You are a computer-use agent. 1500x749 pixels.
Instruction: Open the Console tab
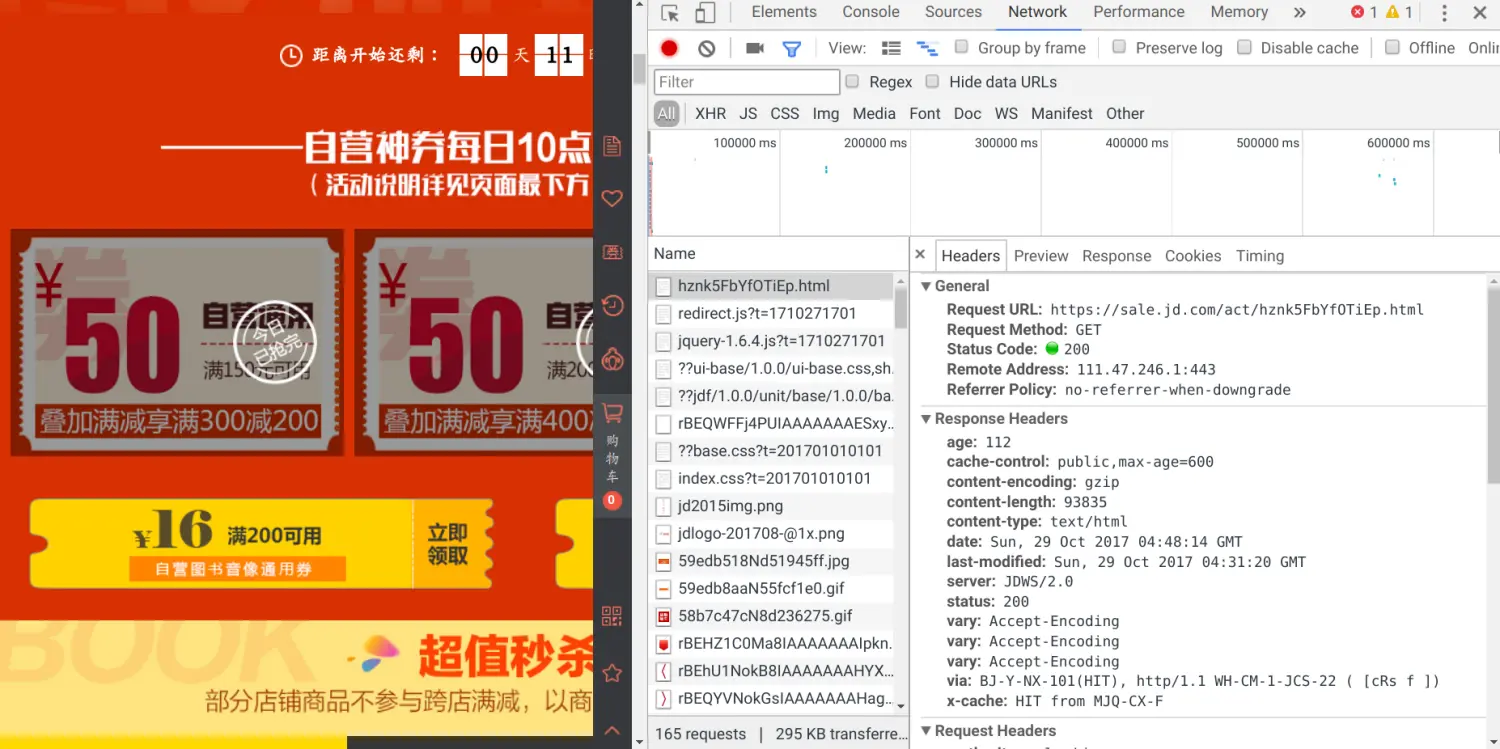871,12
